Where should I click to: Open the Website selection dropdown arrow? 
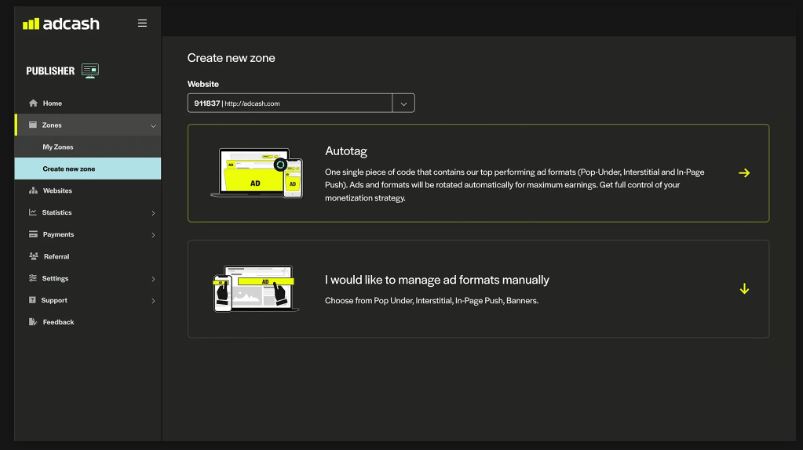click(x=403, y=103)
